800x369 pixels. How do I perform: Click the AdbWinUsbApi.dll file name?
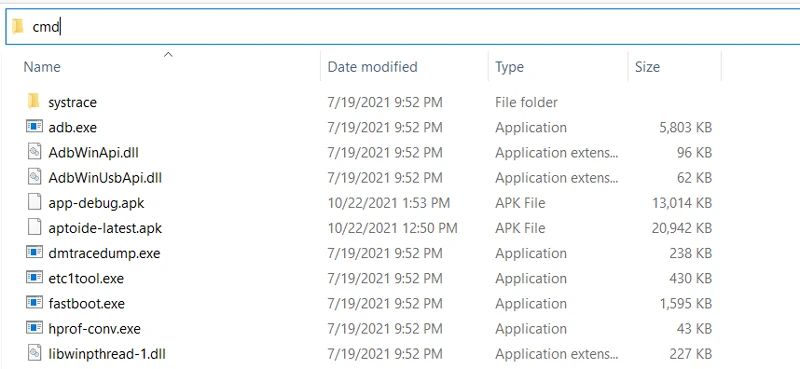pos(105,178)
